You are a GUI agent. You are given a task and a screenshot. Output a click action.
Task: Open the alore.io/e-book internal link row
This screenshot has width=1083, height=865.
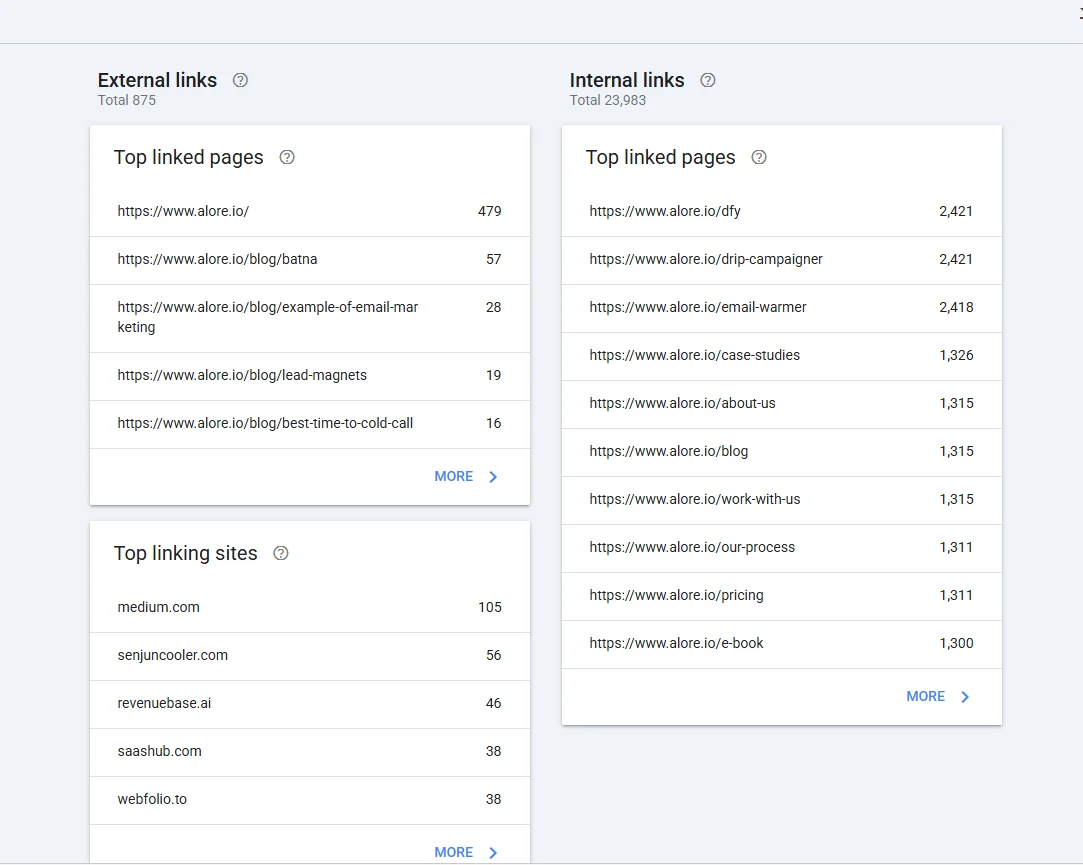[782, 645]
